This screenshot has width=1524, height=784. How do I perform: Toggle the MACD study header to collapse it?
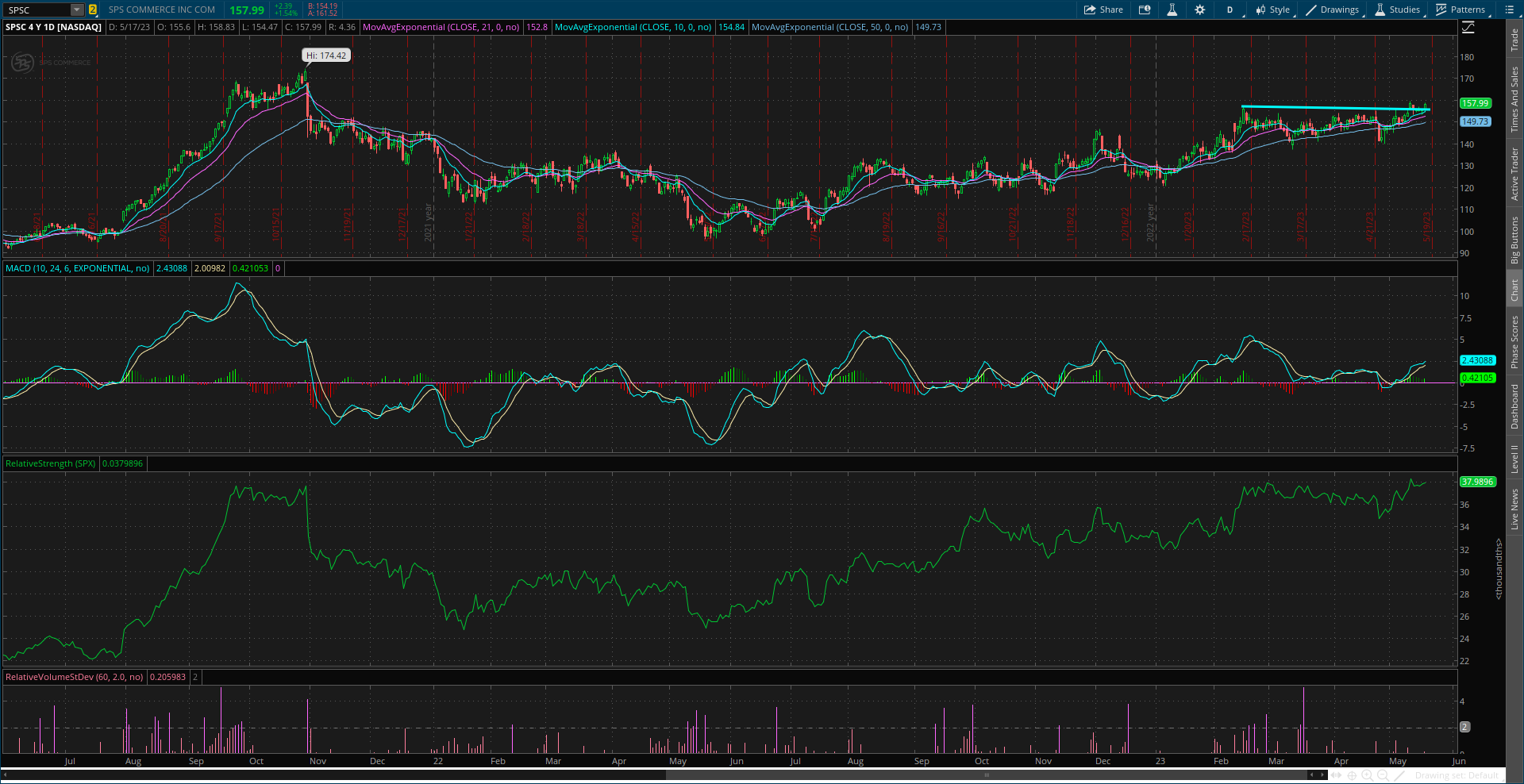point(75,268)
